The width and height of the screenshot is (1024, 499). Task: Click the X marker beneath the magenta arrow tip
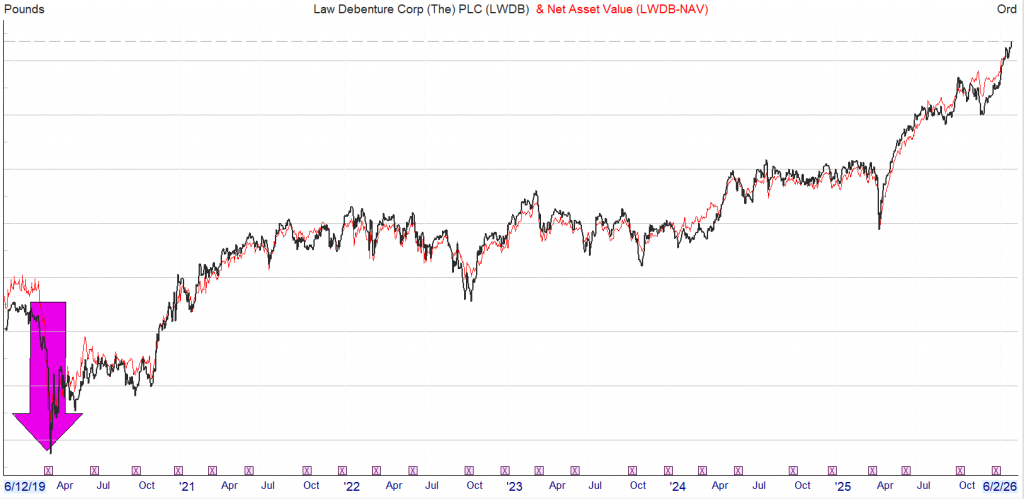click(x=52, y=469)
